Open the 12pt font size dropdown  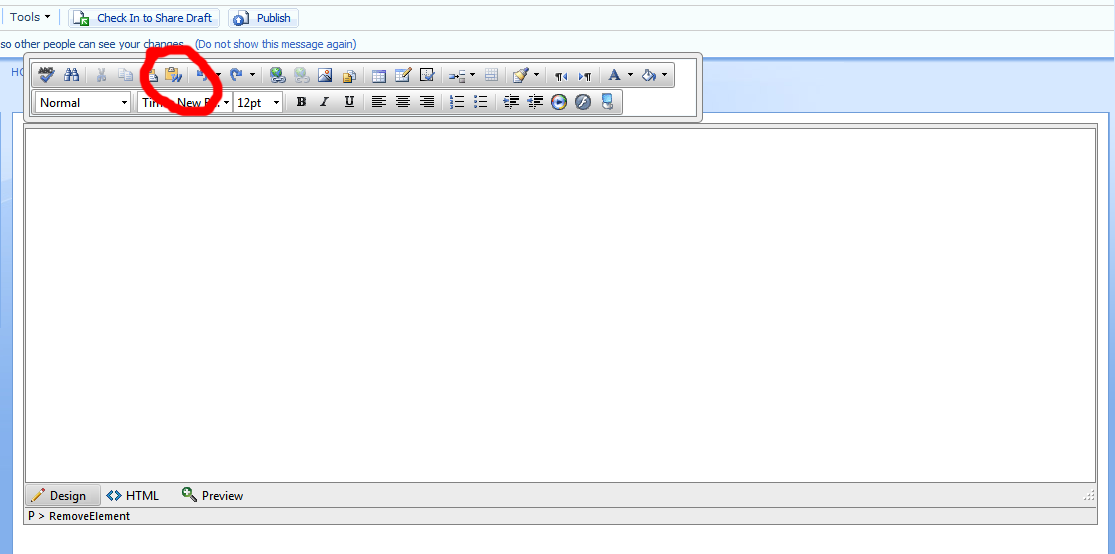pos(258,102)
